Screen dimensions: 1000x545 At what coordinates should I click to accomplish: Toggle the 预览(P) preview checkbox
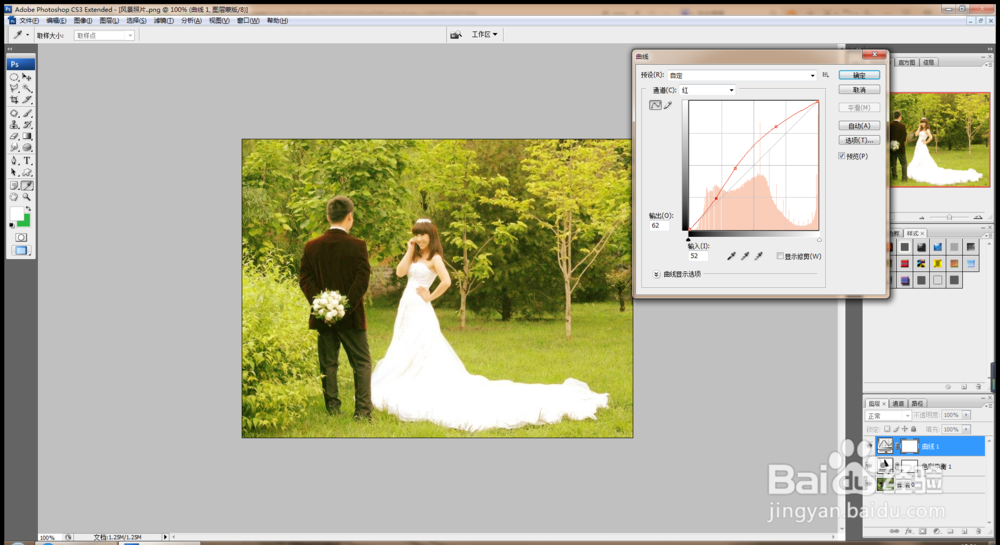pyautogui.click(x=842, y=156)
